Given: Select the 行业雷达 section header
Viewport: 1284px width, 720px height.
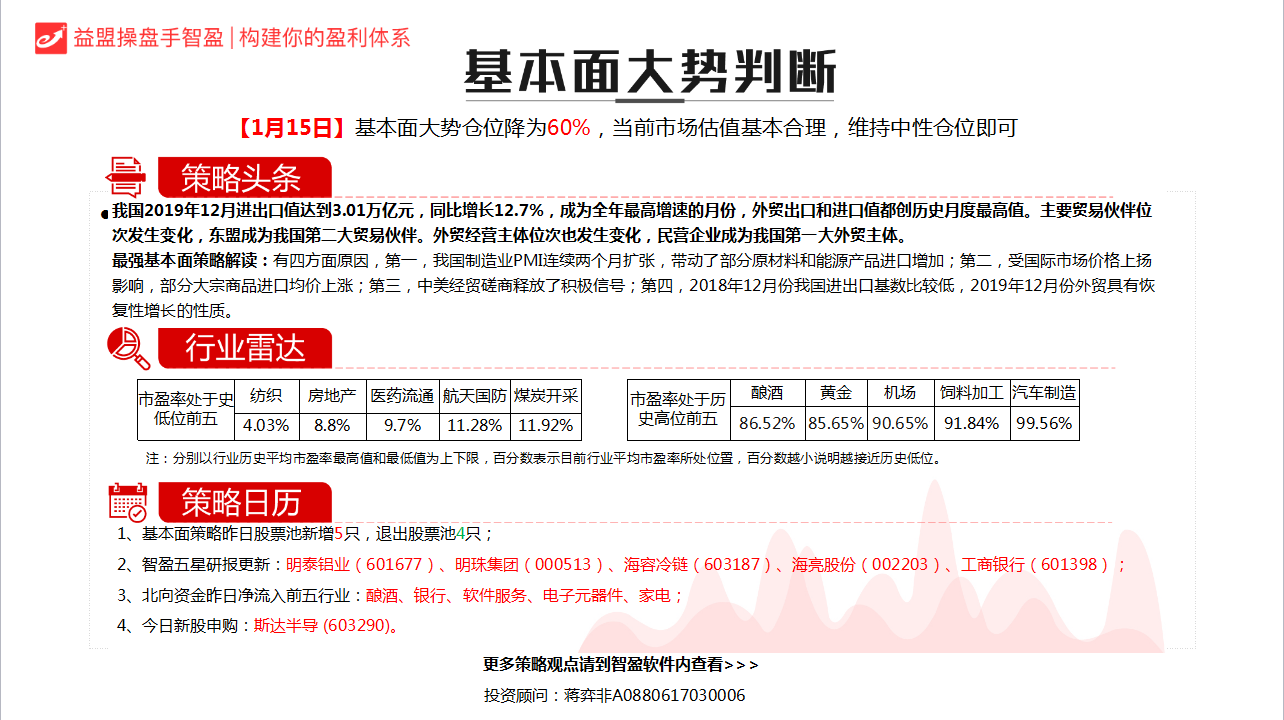Looking at the screenshot, I should 244,348.
